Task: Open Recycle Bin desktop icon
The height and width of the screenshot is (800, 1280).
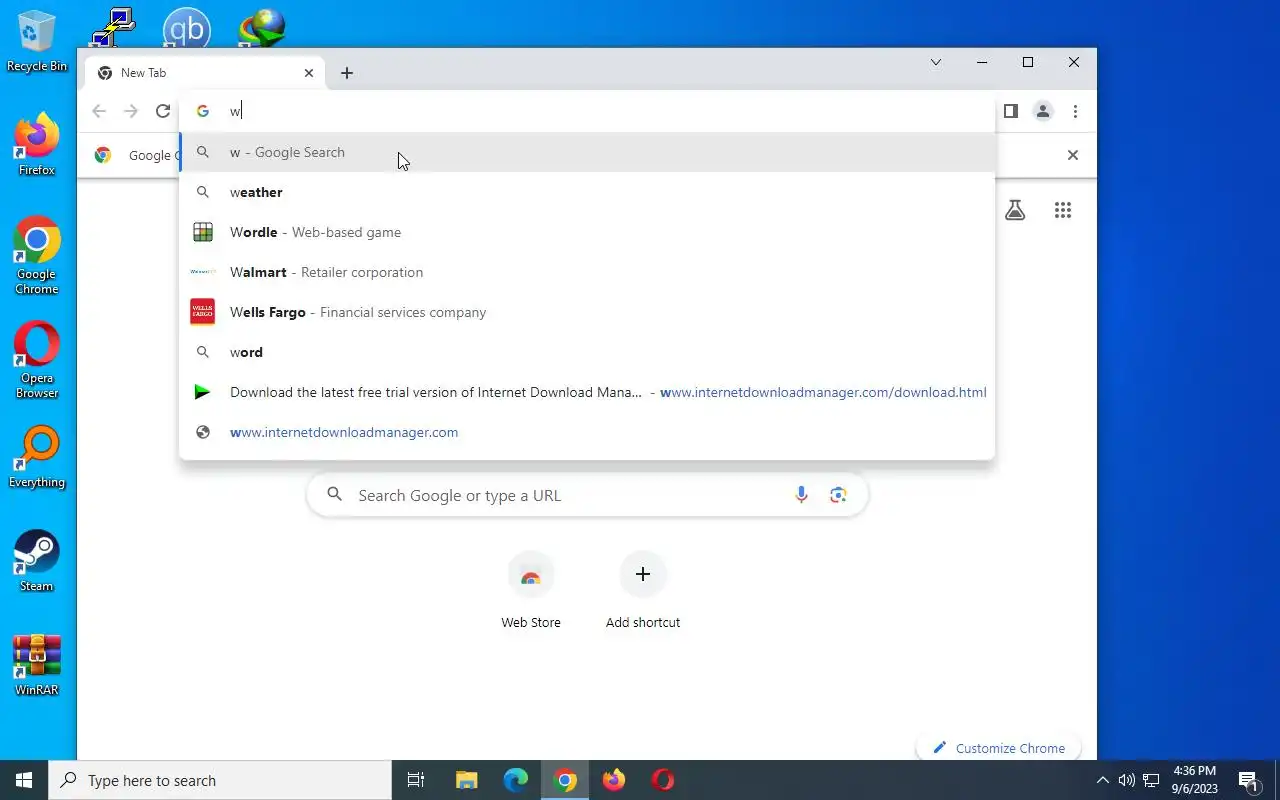Action: [37, 41]
